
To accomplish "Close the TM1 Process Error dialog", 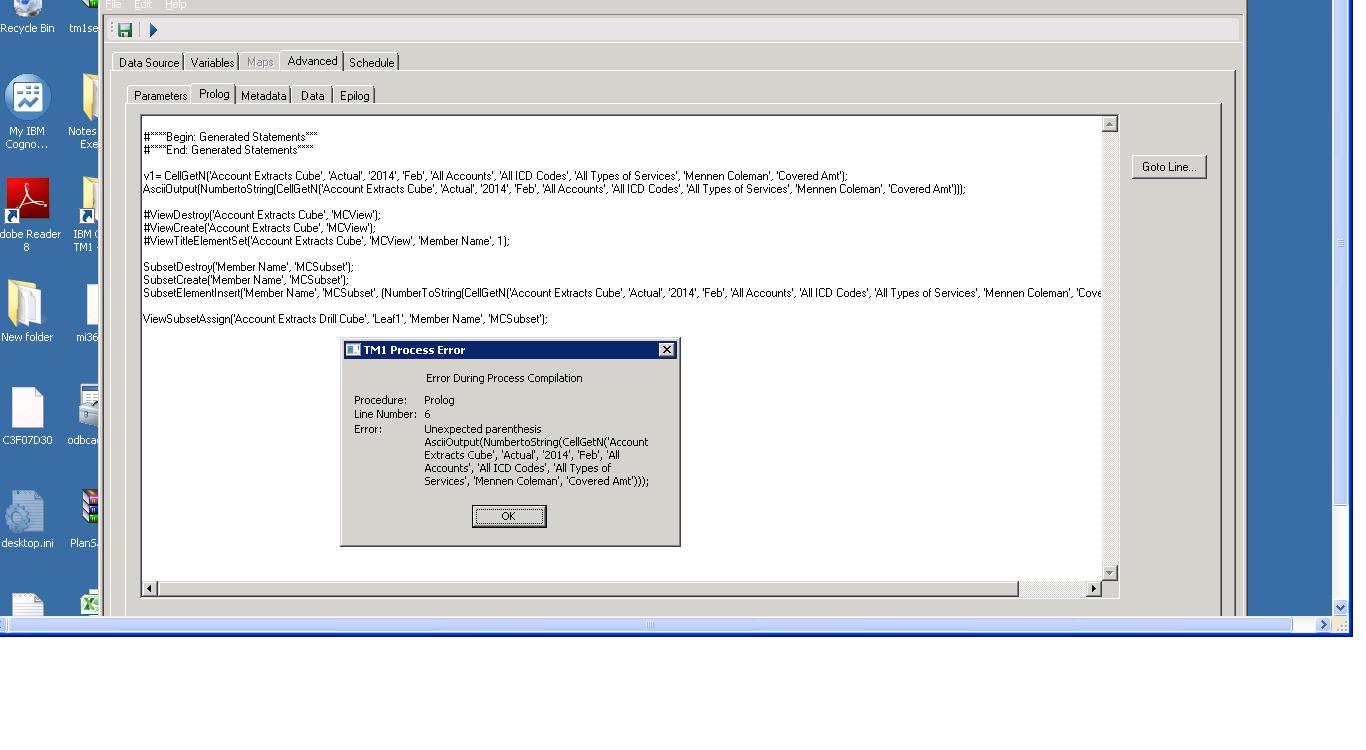I will point(667,350).
